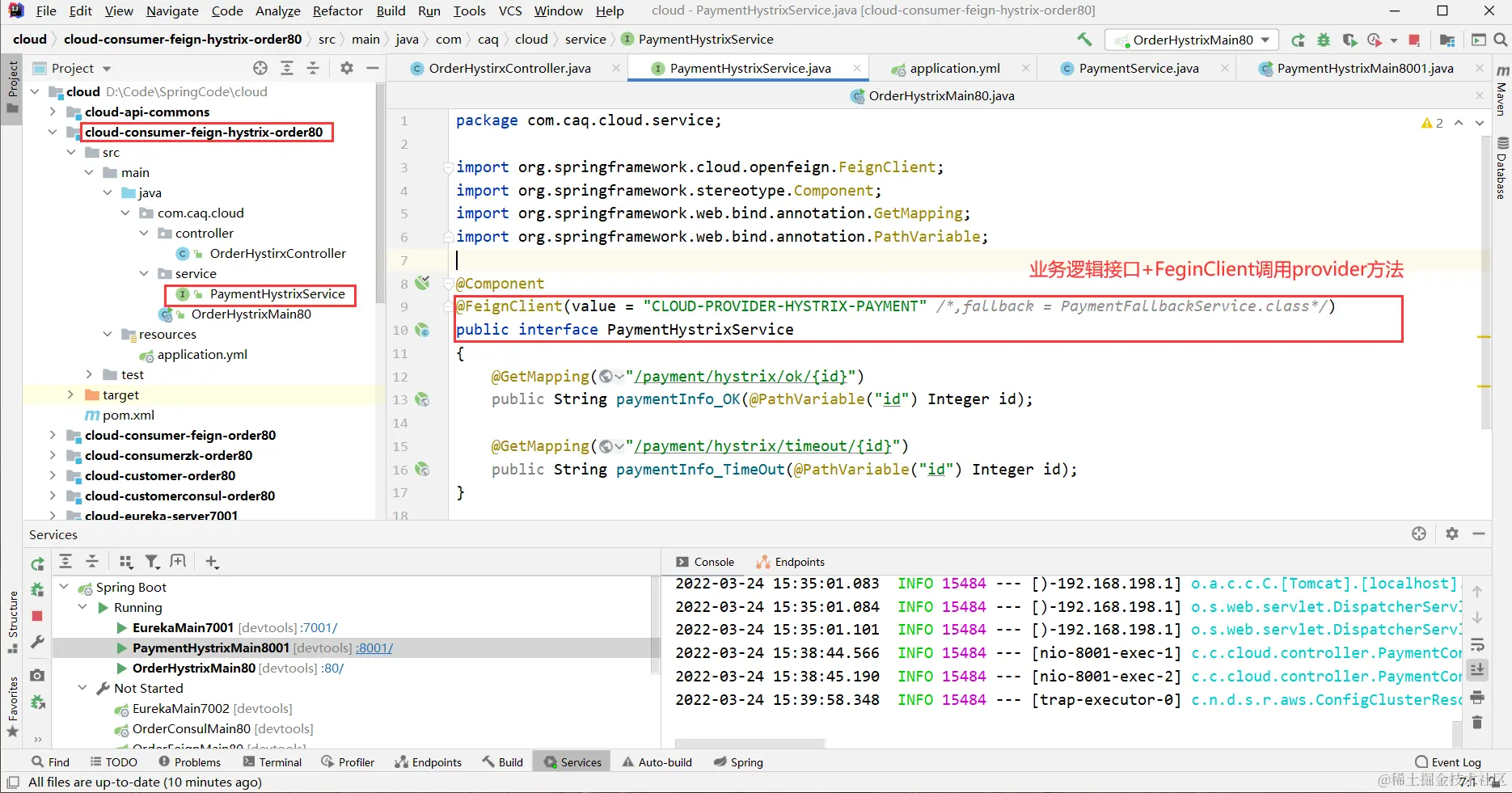Screen dimensions: 1512x793
Task: Toggle scroll to end in console
Action: coord(1477,670)
